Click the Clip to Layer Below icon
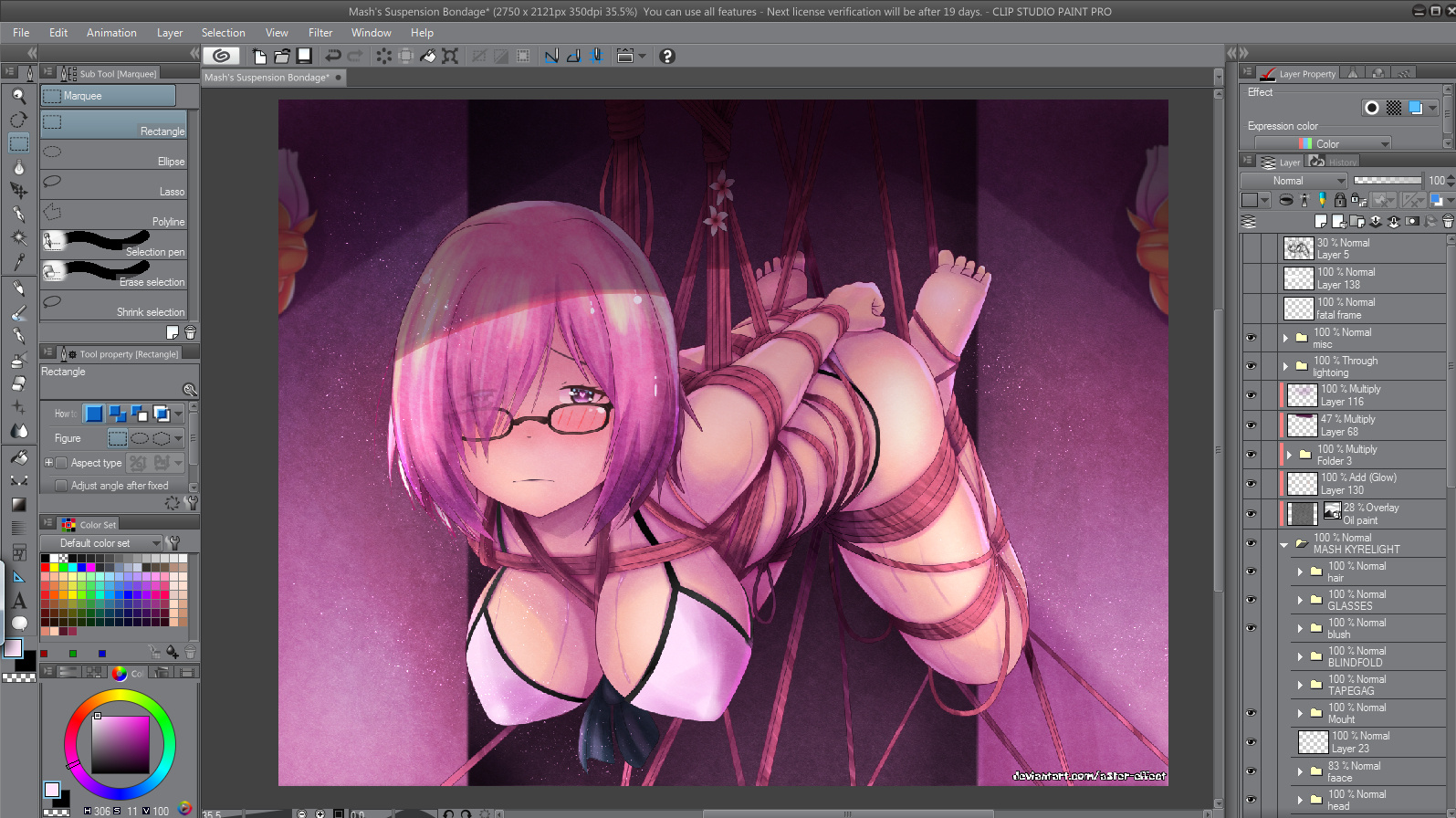 1286,200
